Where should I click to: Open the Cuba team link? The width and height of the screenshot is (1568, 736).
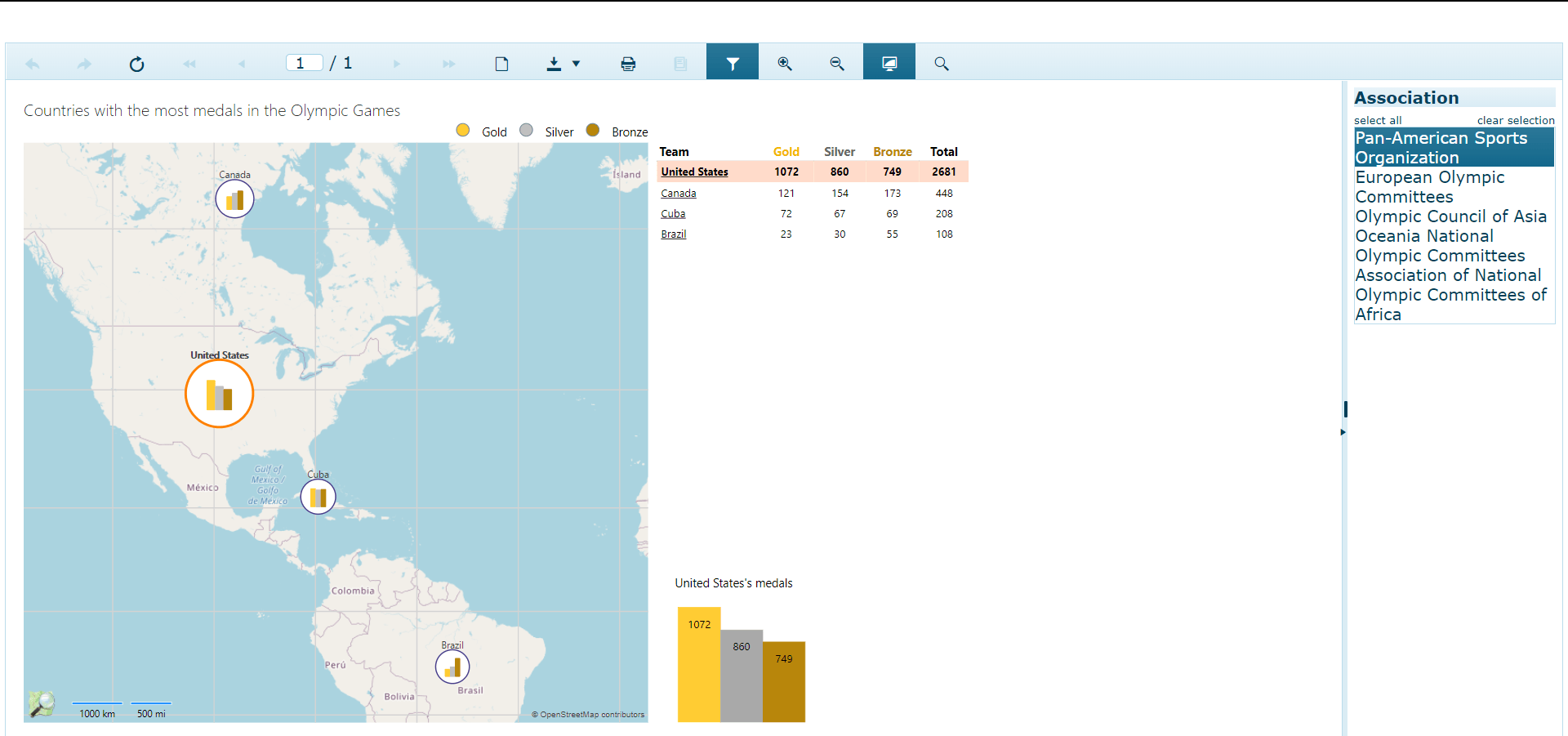pyautogui.click(x=673, y=214)
